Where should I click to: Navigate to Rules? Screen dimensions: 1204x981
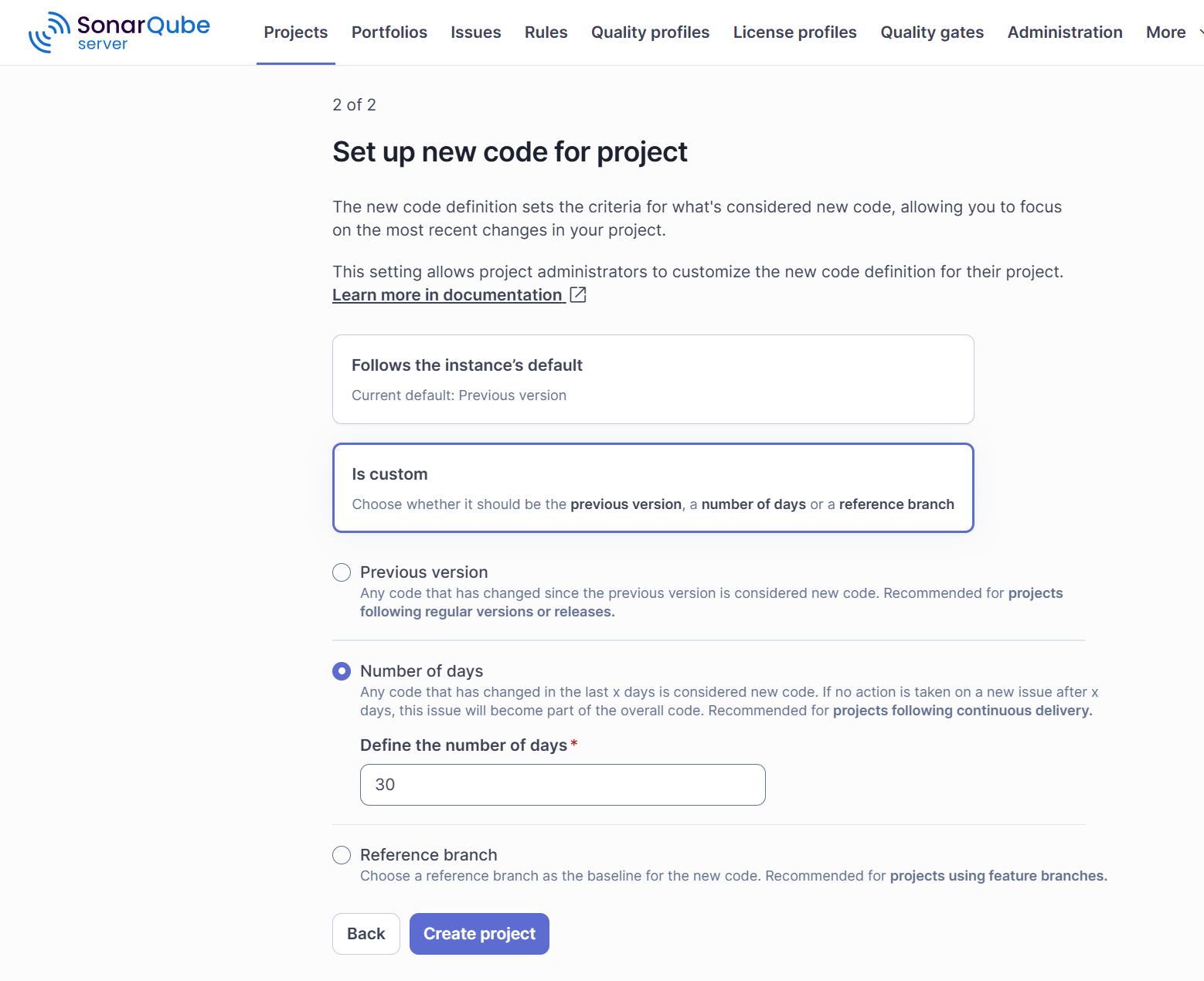[546, 32]
